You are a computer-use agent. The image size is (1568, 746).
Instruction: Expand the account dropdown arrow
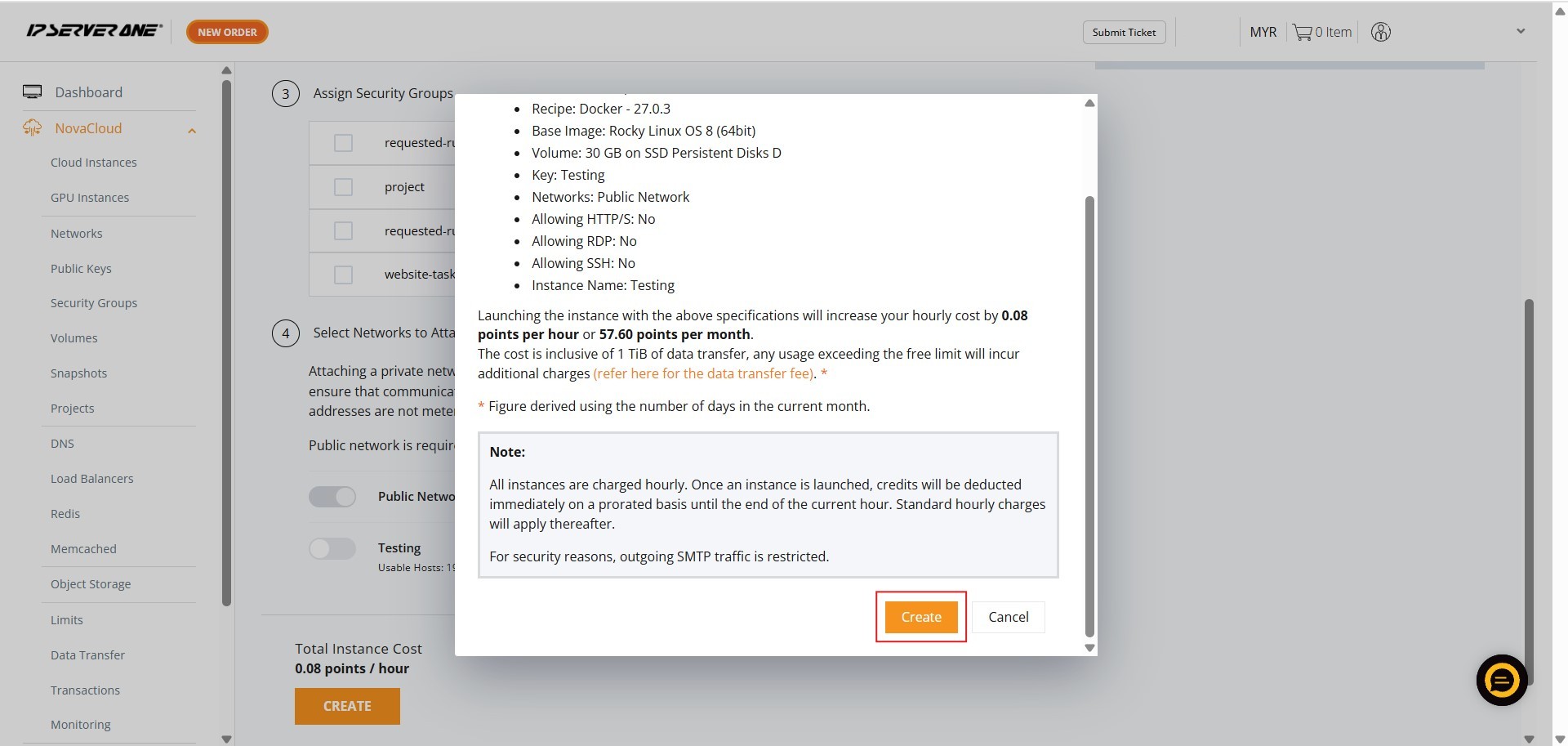[x=1521, y=32]
